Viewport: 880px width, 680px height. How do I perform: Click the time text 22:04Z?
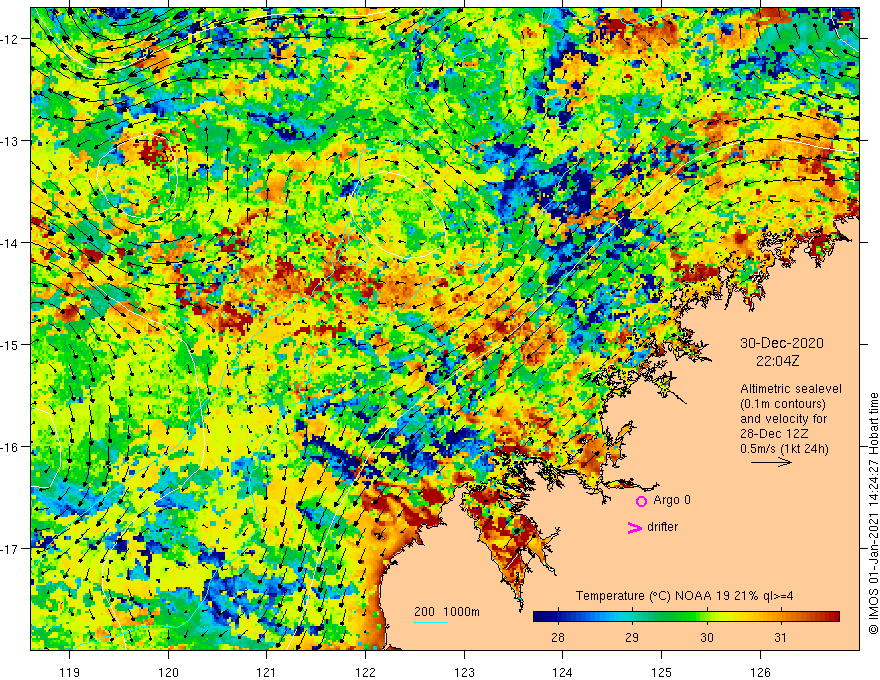pyautogui.click(x=777, y=361)
